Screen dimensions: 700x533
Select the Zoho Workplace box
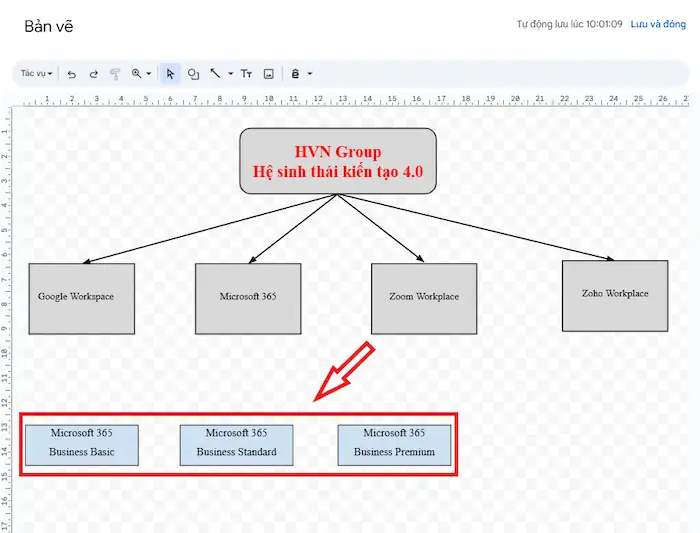click(x=615, y=296)
